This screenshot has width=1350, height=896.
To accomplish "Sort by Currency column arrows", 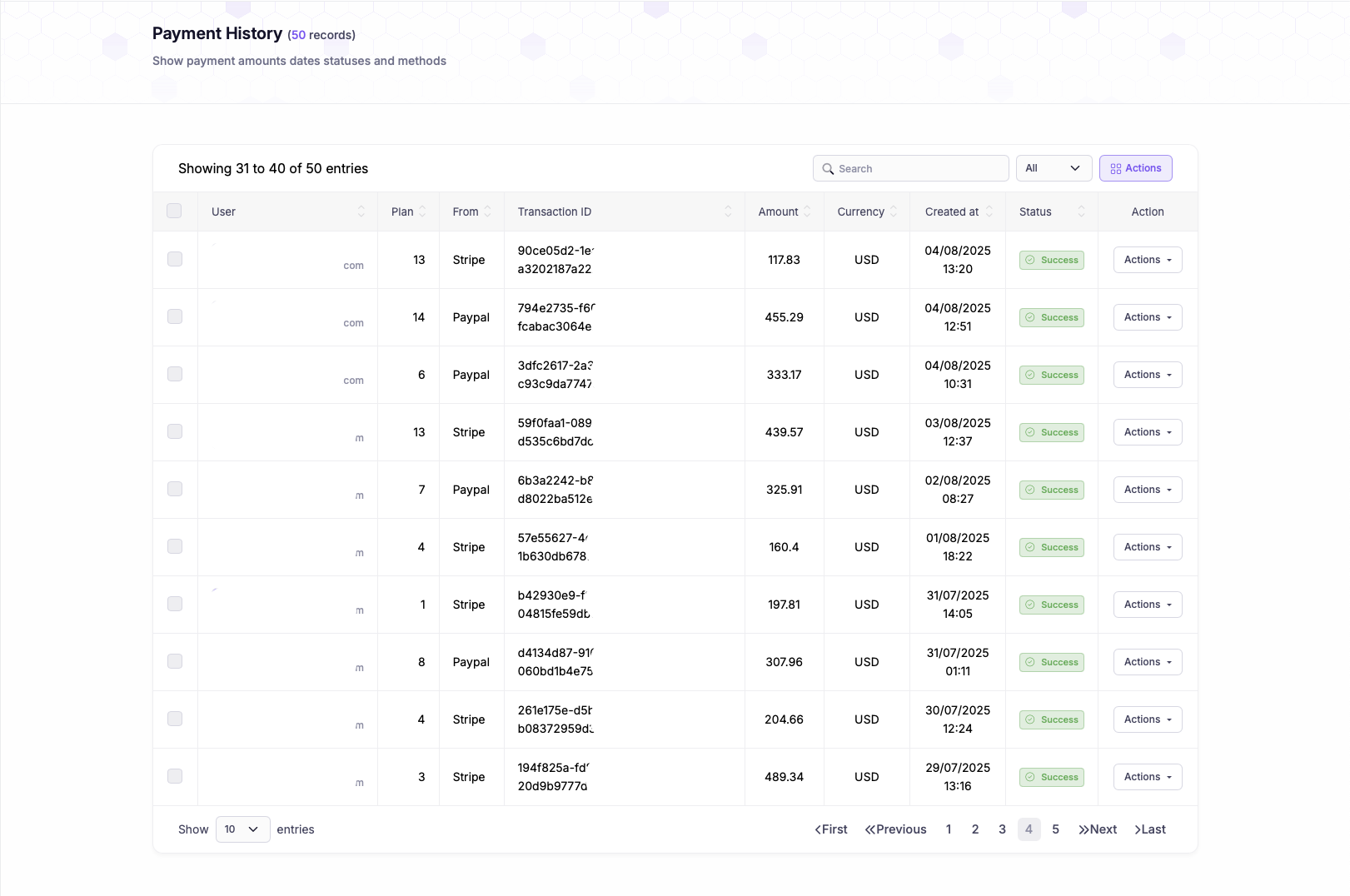I will (893, 212).
